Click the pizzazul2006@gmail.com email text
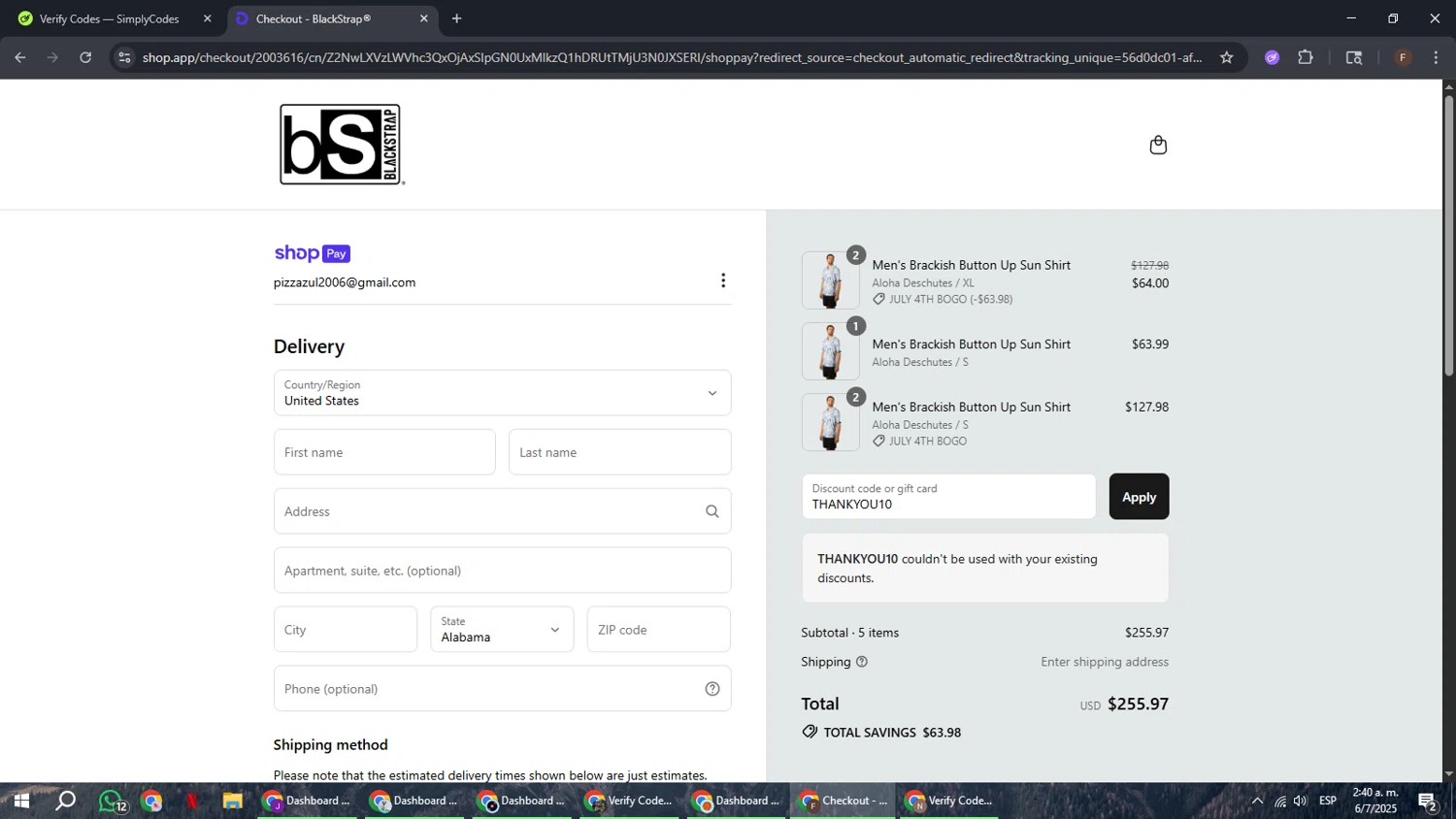 [345, 282]
